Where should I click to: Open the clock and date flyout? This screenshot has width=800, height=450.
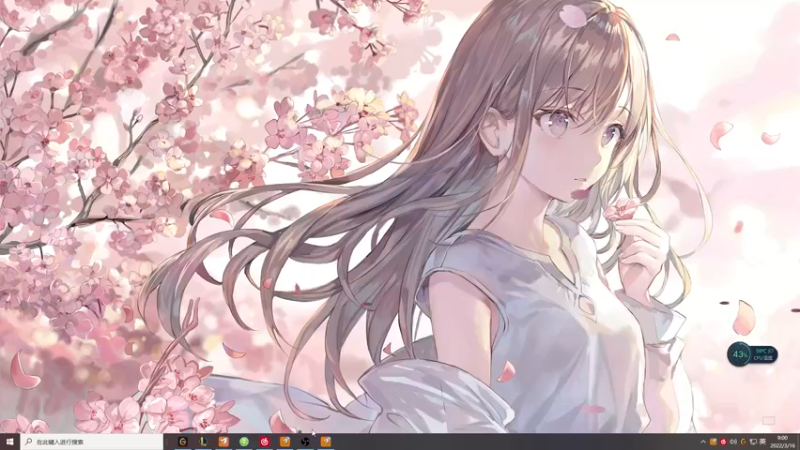783,442
